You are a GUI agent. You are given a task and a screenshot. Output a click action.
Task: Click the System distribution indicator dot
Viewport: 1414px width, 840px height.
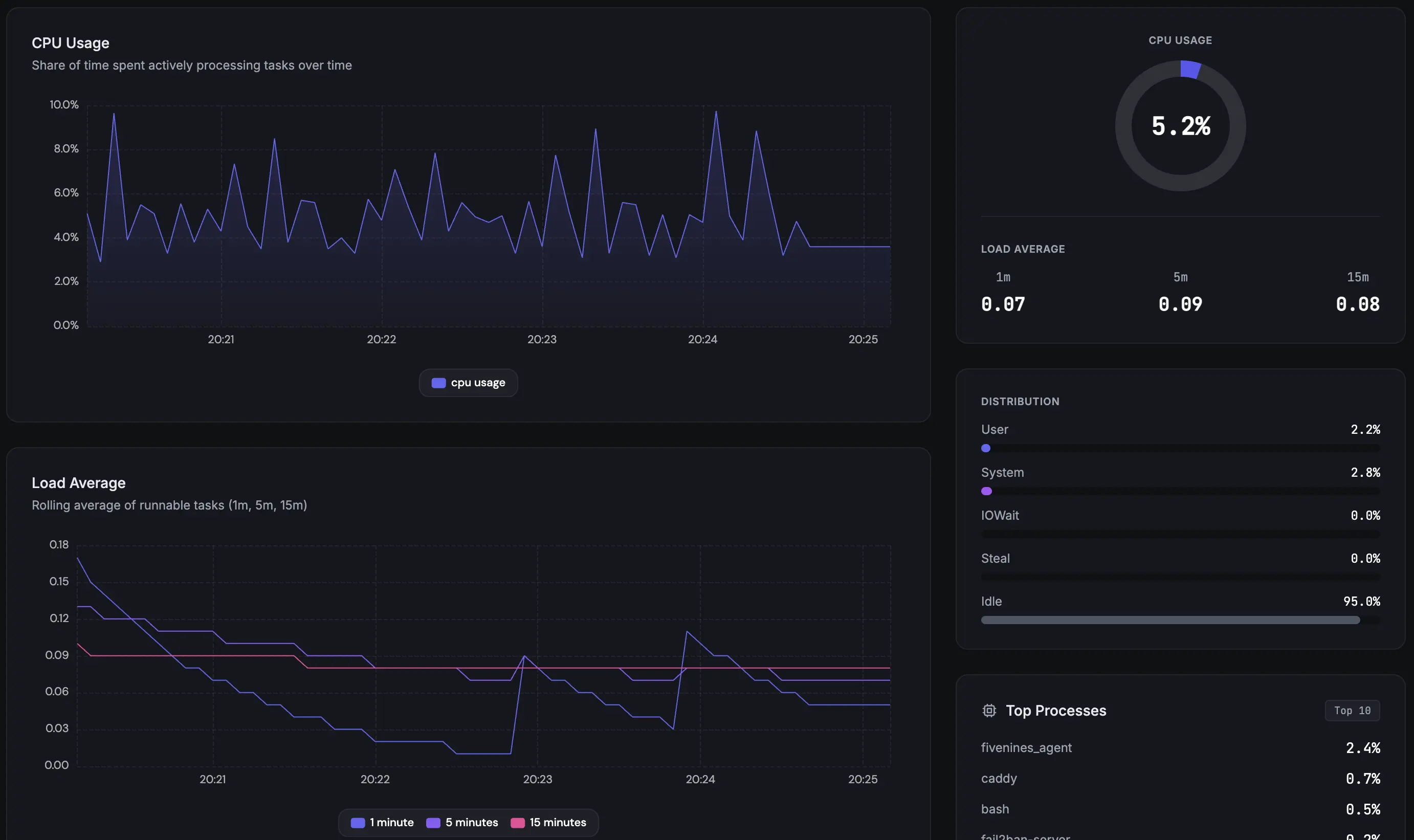click(987, 491)
